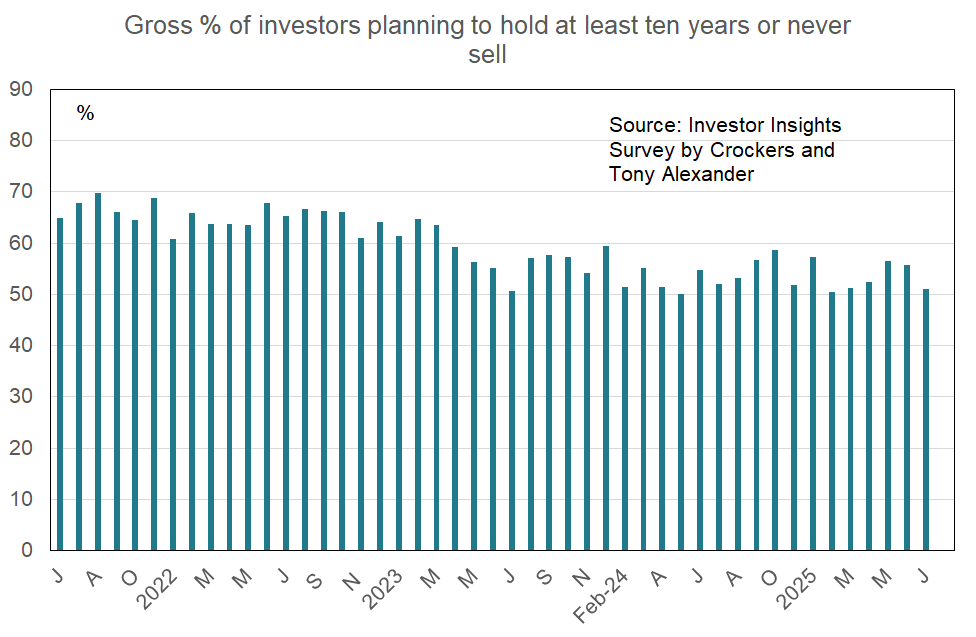Click the chart title text
Screen dimensions: 976x637
click(487, 40)
